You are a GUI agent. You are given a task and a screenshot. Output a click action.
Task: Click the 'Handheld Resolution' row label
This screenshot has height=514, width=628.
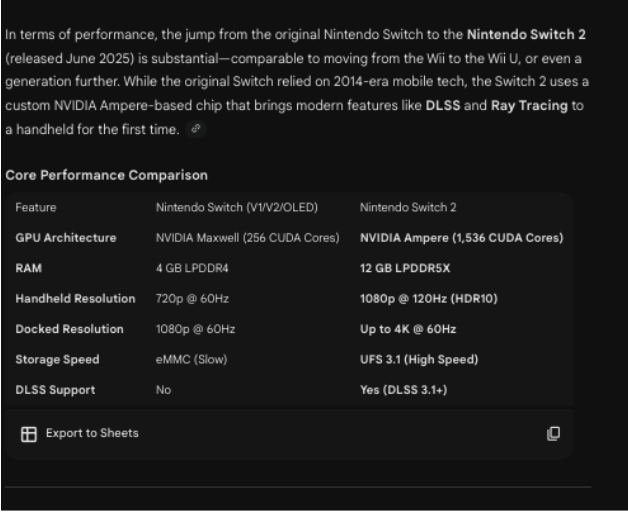(x=75, y=299)
